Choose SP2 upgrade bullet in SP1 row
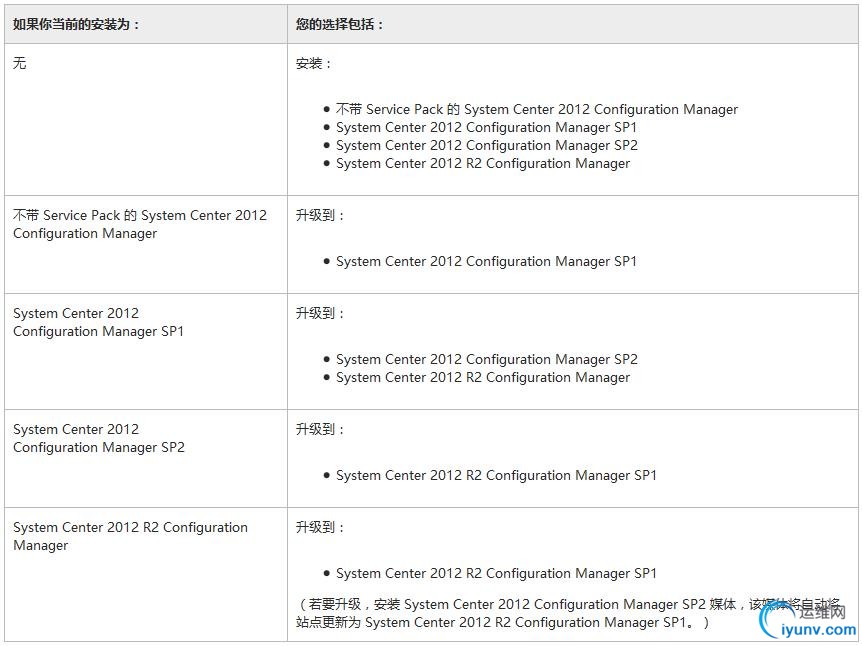 486,359
